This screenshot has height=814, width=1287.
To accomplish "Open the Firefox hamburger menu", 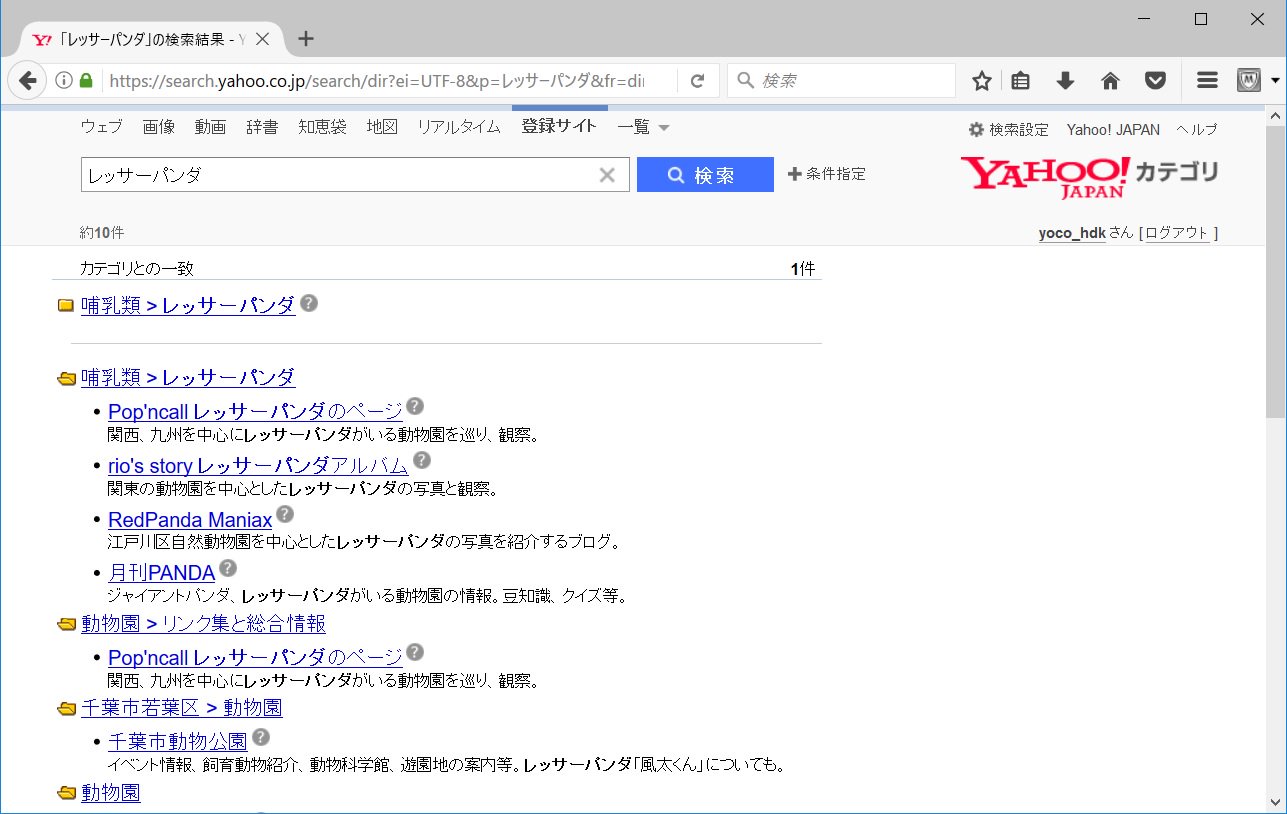I will point(1207,81).
